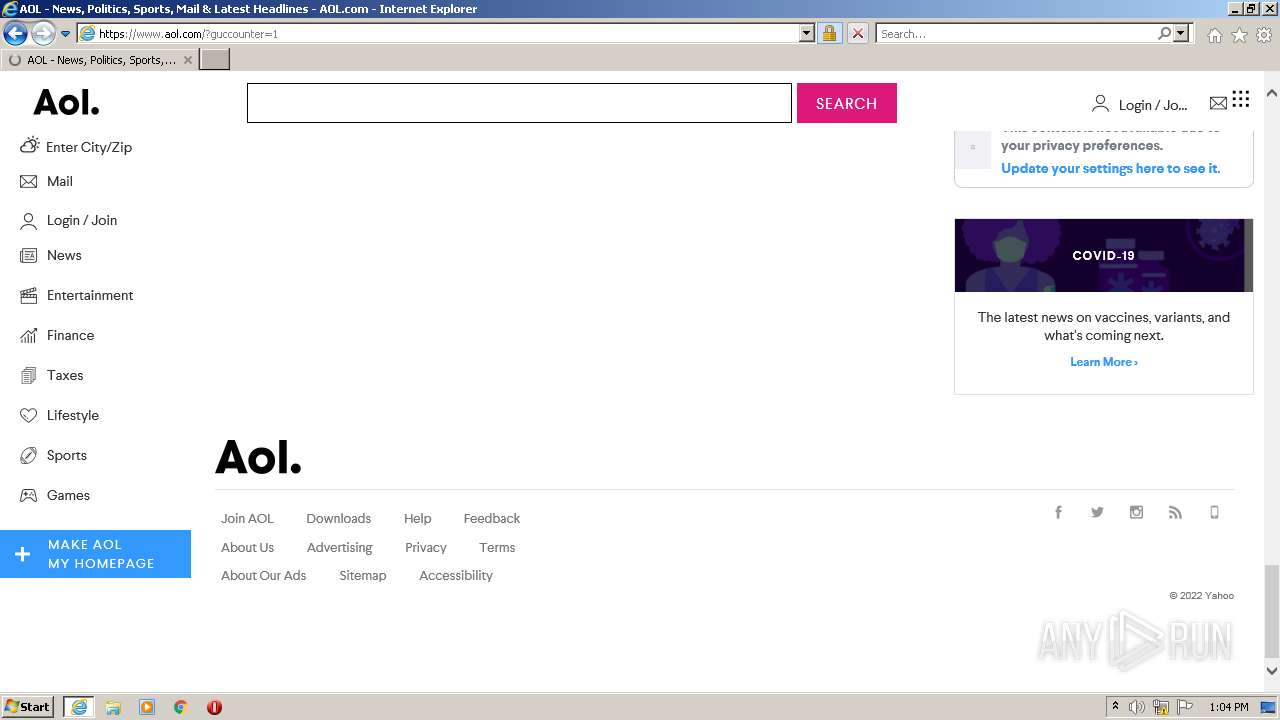The height and width of the screenshot is (720, 1280).
Task: Click the mobile phone icon in footer
Action: point(1214,512)
